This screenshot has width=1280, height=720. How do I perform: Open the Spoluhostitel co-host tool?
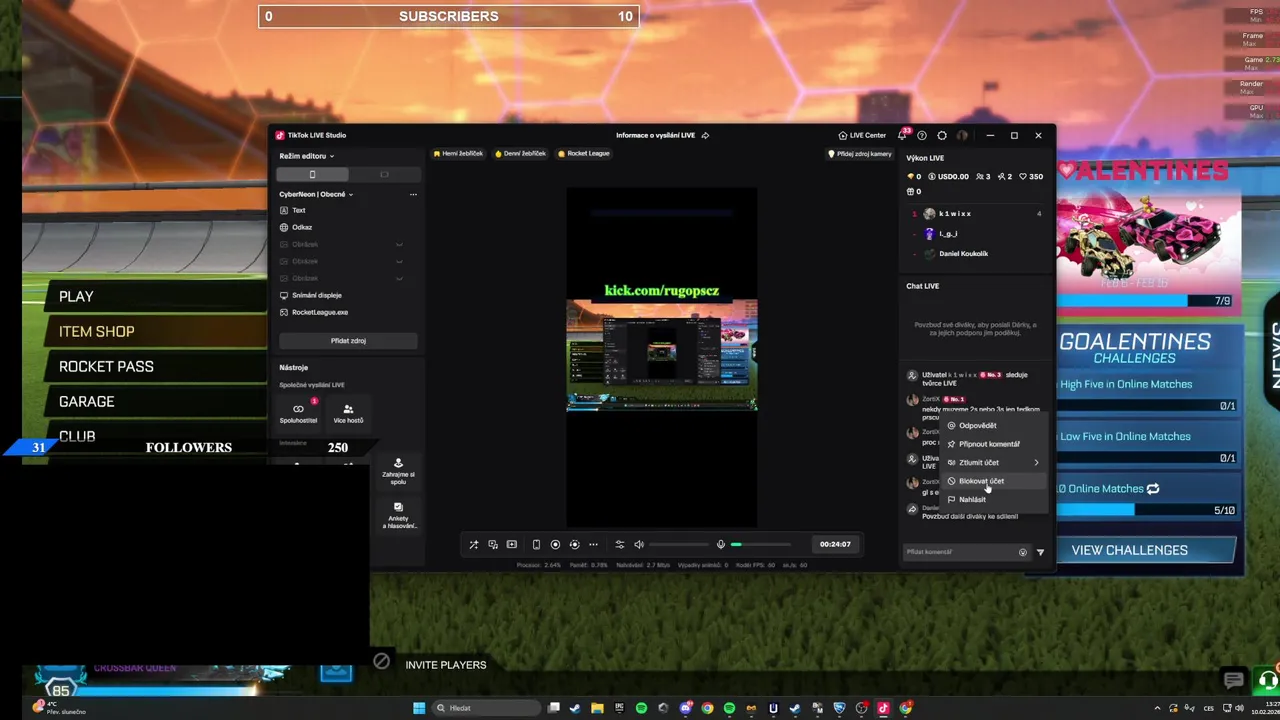(x=298, y=413)
